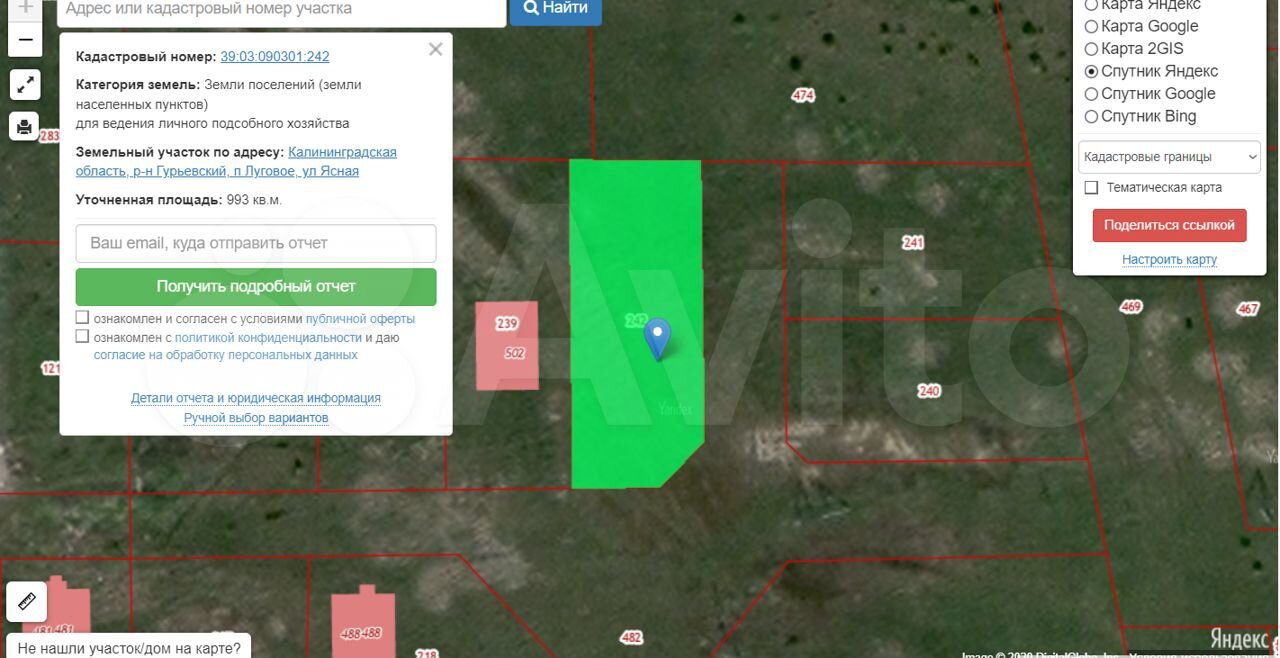The image size is (1280, 658).
Task: Print the map with printer icon
Action: 25,127
